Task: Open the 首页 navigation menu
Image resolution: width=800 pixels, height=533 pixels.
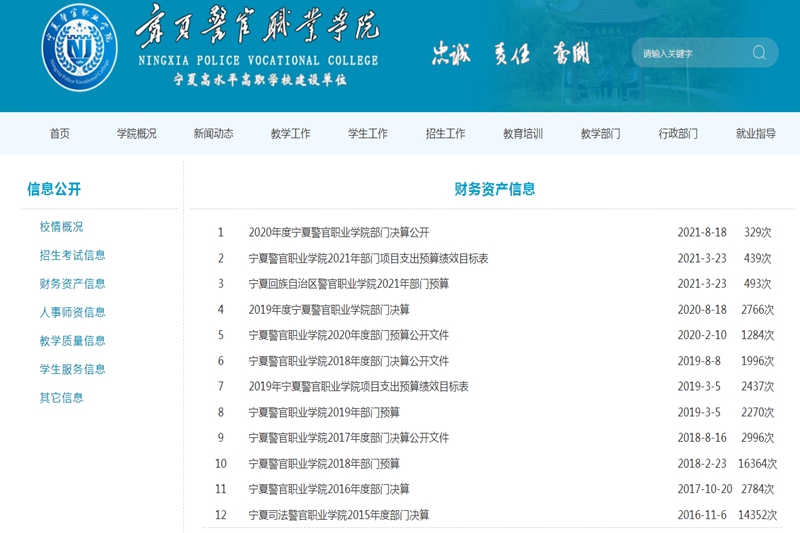Action: point(60,134)
